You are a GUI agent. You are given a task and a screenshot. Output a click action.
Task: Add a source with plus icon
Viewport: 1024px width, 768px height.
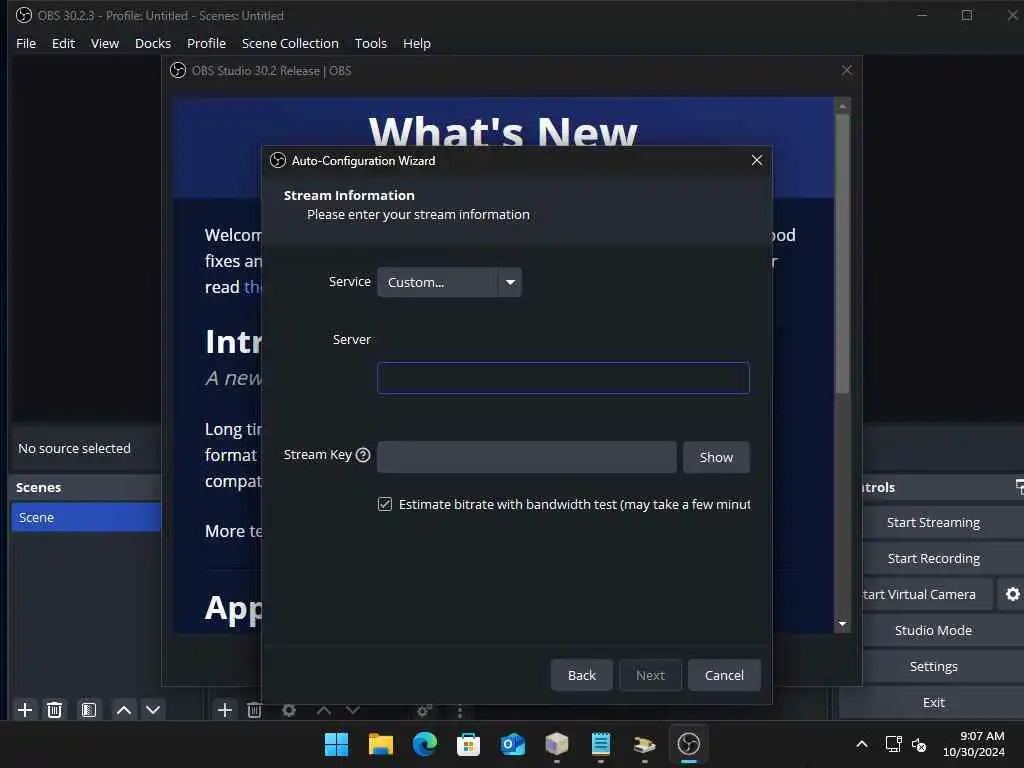(x=225, y=709)
